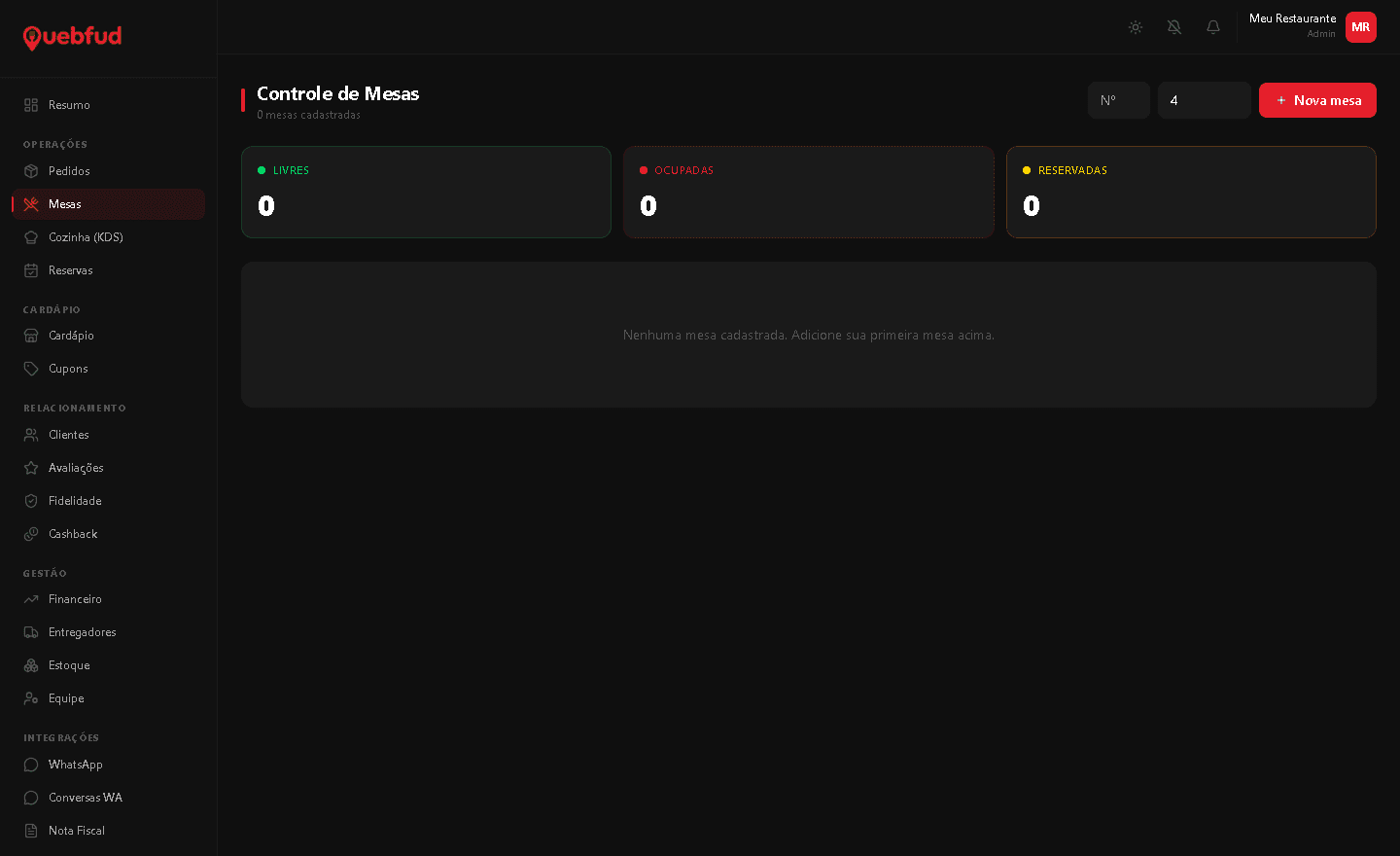Open Conversas WA

[108, 798]
